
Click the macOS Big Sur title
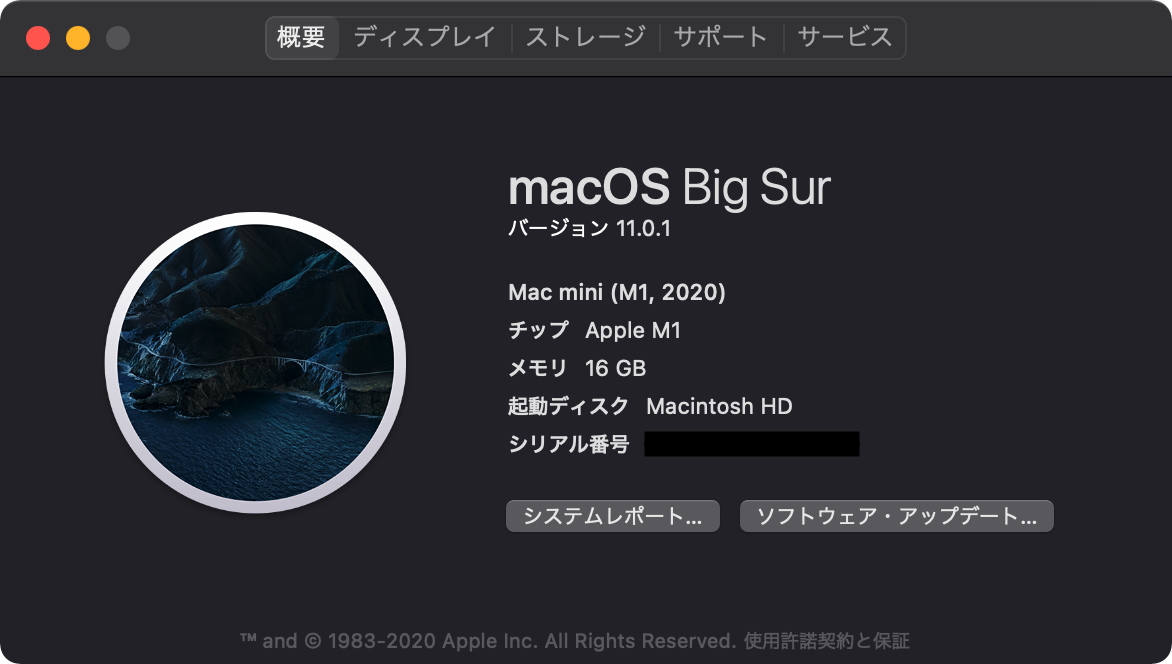(669, 187)
